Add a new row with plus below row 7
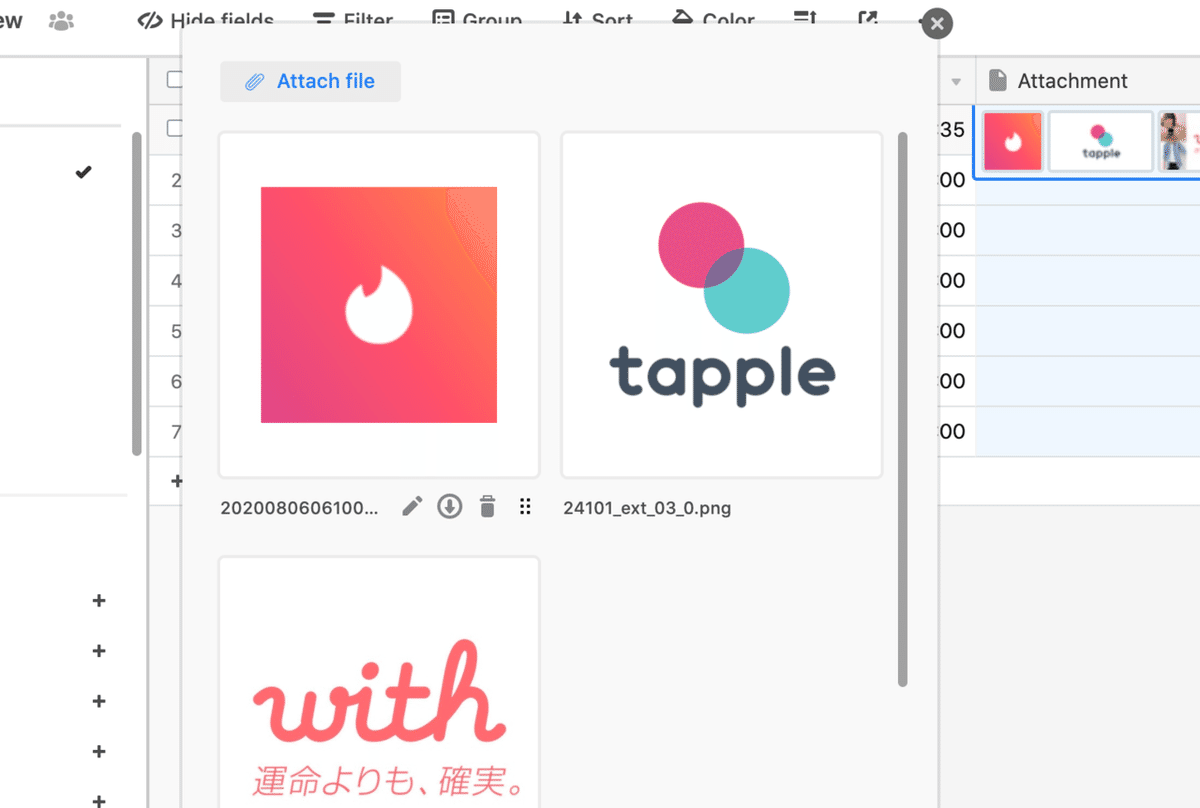The width and height of the screenshot is (1200, 808). point(177,481)
